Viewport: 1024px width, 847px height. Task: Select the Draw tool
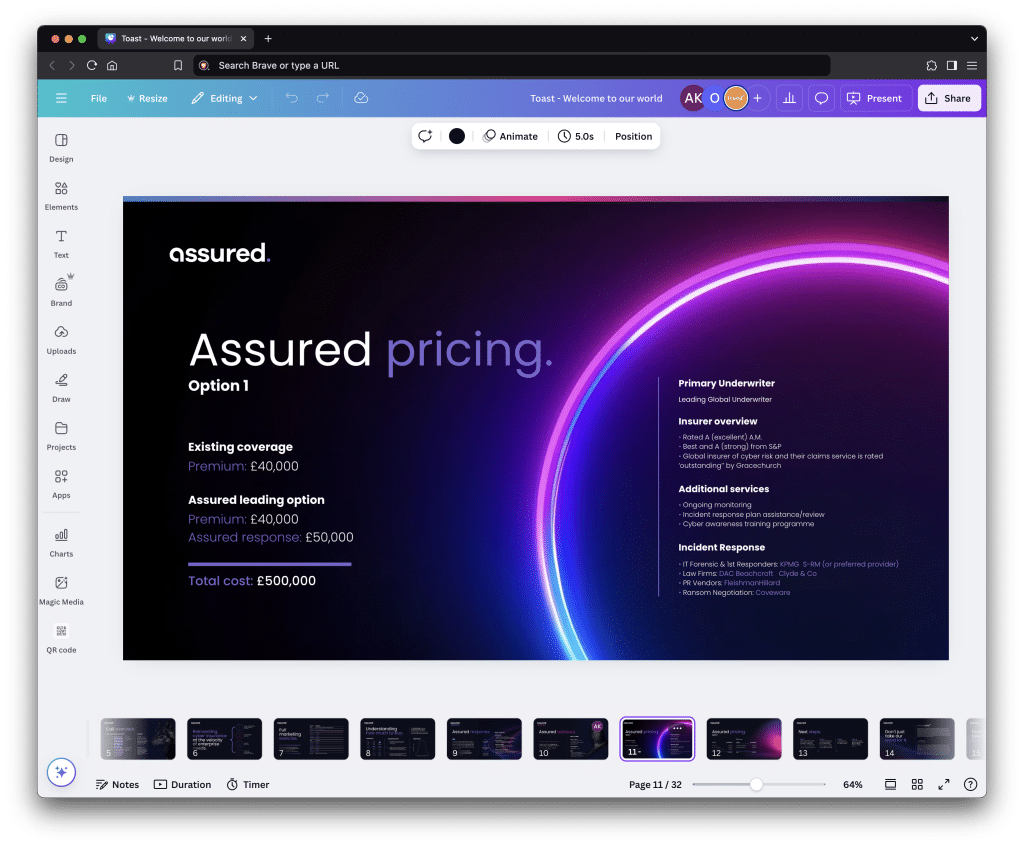[61, 388]
